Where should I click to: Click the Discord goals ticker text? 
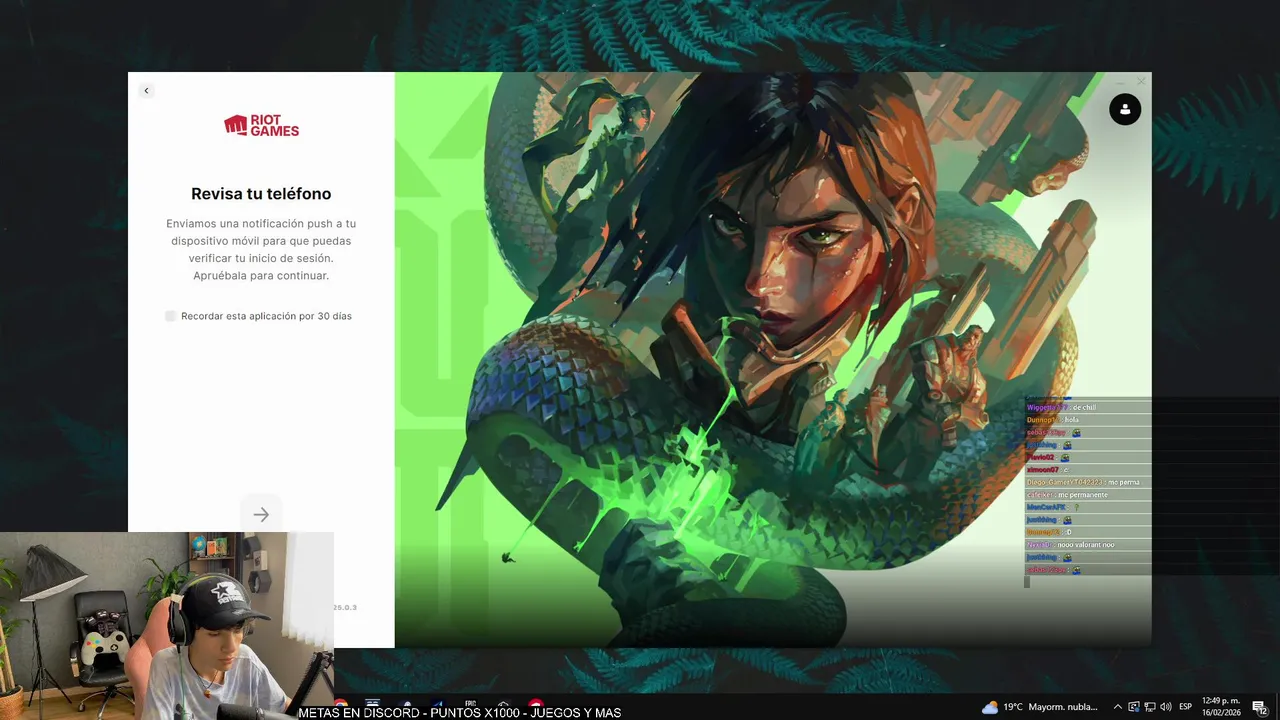point(460,713)
